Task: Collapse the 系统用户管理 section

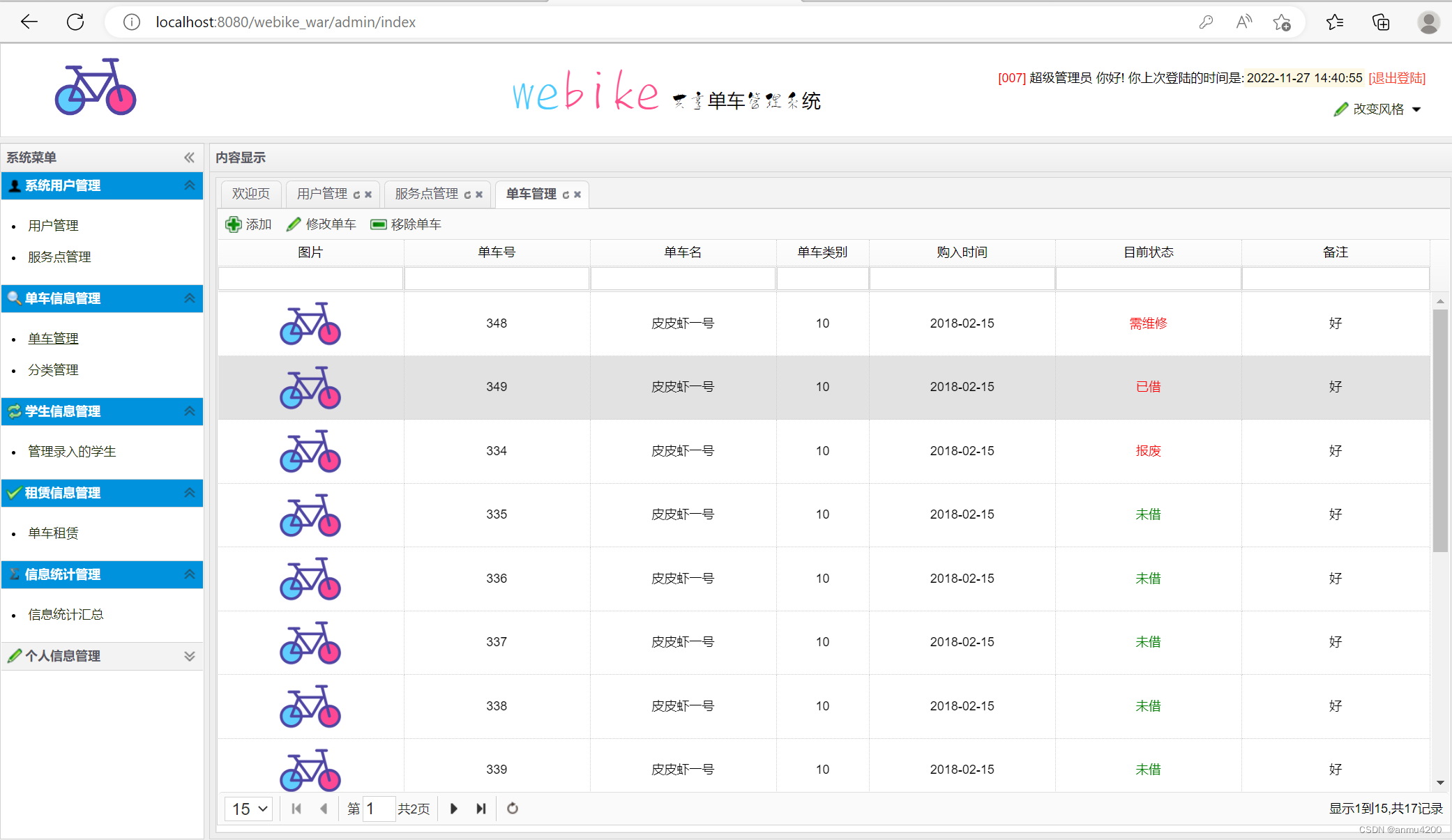Action: [189, 185]
